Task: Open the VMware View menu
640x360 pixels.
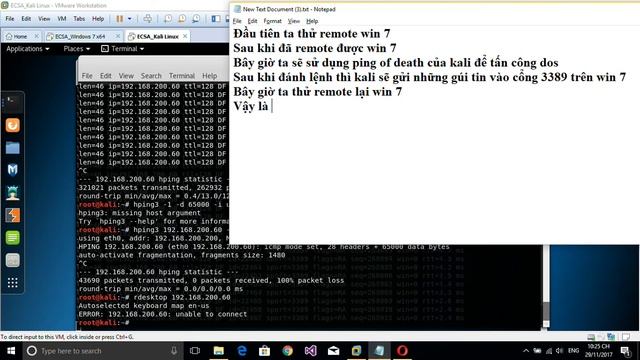Action: (x=44, y=19)
